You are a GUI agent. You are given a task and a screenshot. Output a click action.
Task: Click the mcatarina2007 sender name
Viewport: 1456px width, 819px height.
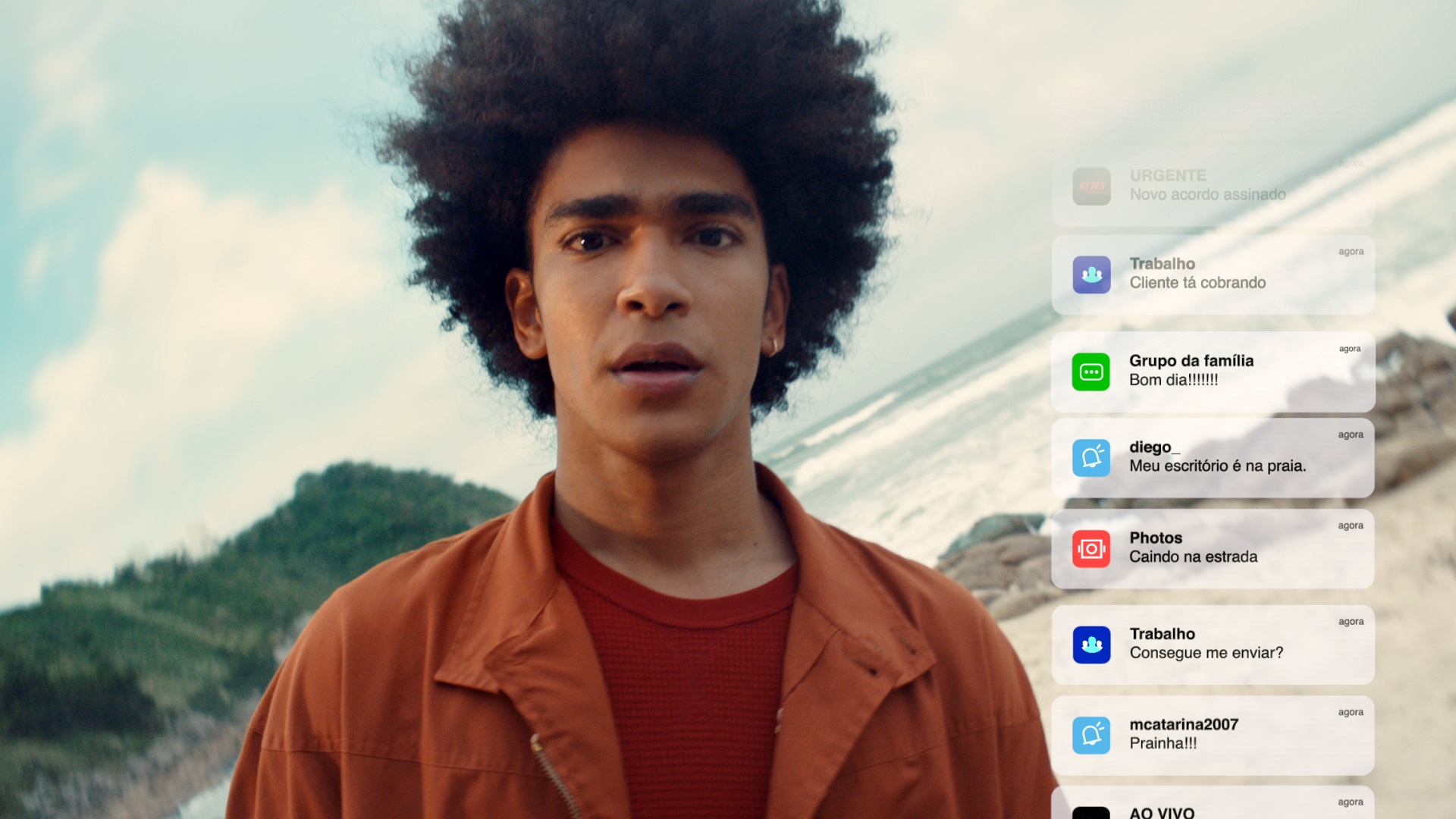1184,724
